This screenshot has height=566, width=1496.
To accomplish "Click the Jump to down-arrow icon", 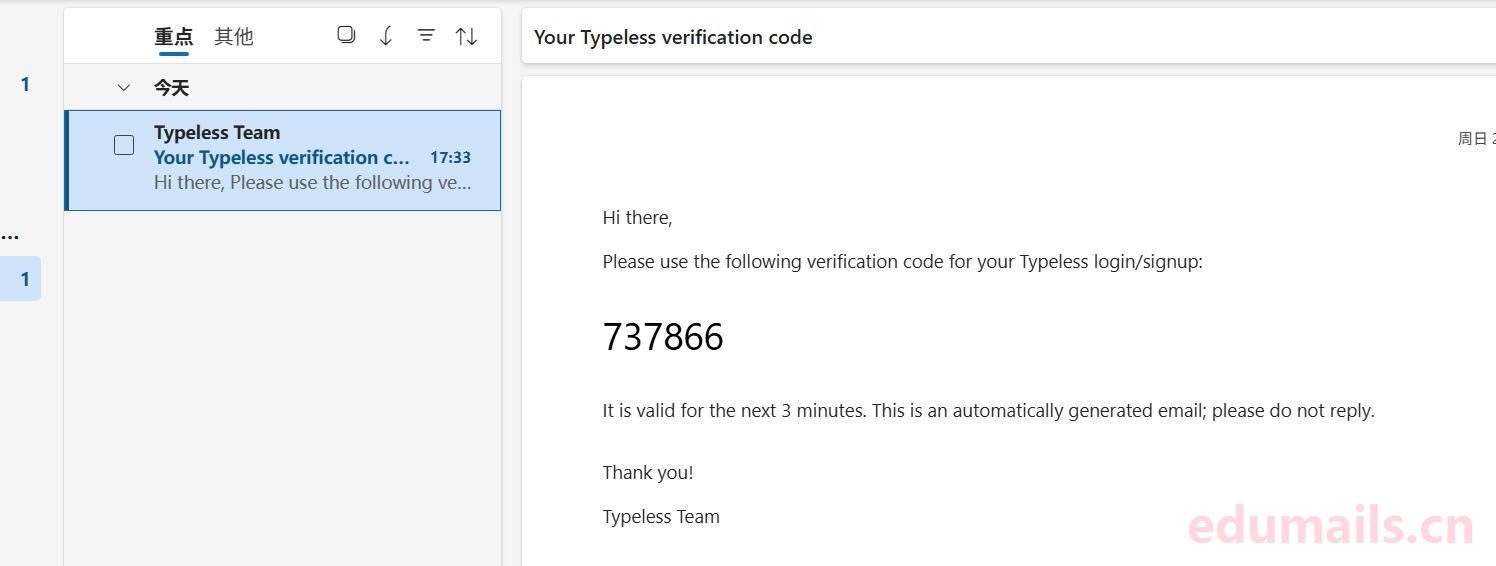I will tap(386, 36).
